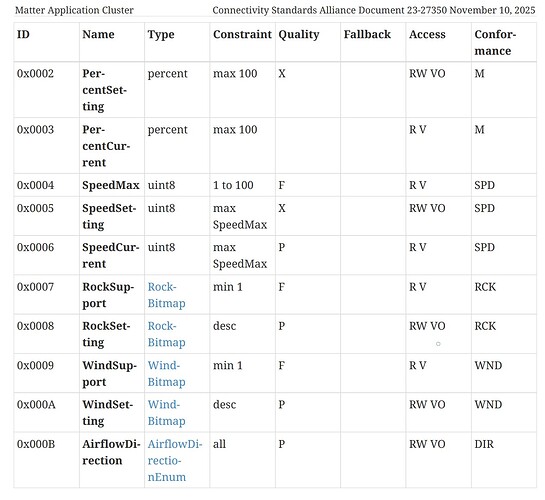
Task: Click 'uint8' type in SpeedMax row
Action: click(x=162, y=185)
